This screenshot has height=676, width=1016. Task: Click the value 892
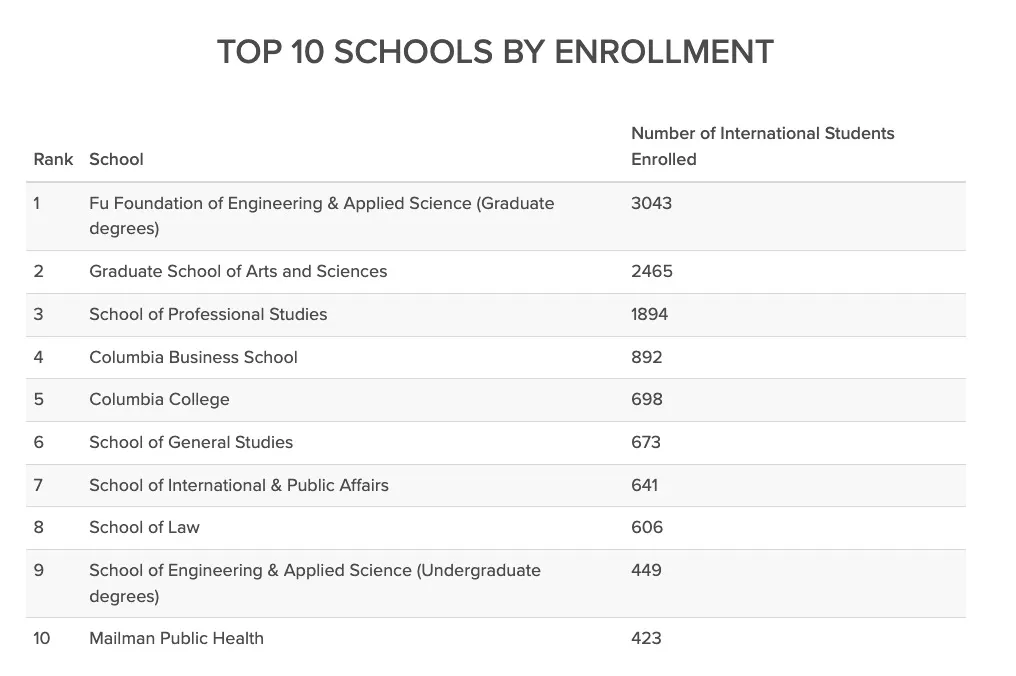pyautogui.click(x=646, y=357)
